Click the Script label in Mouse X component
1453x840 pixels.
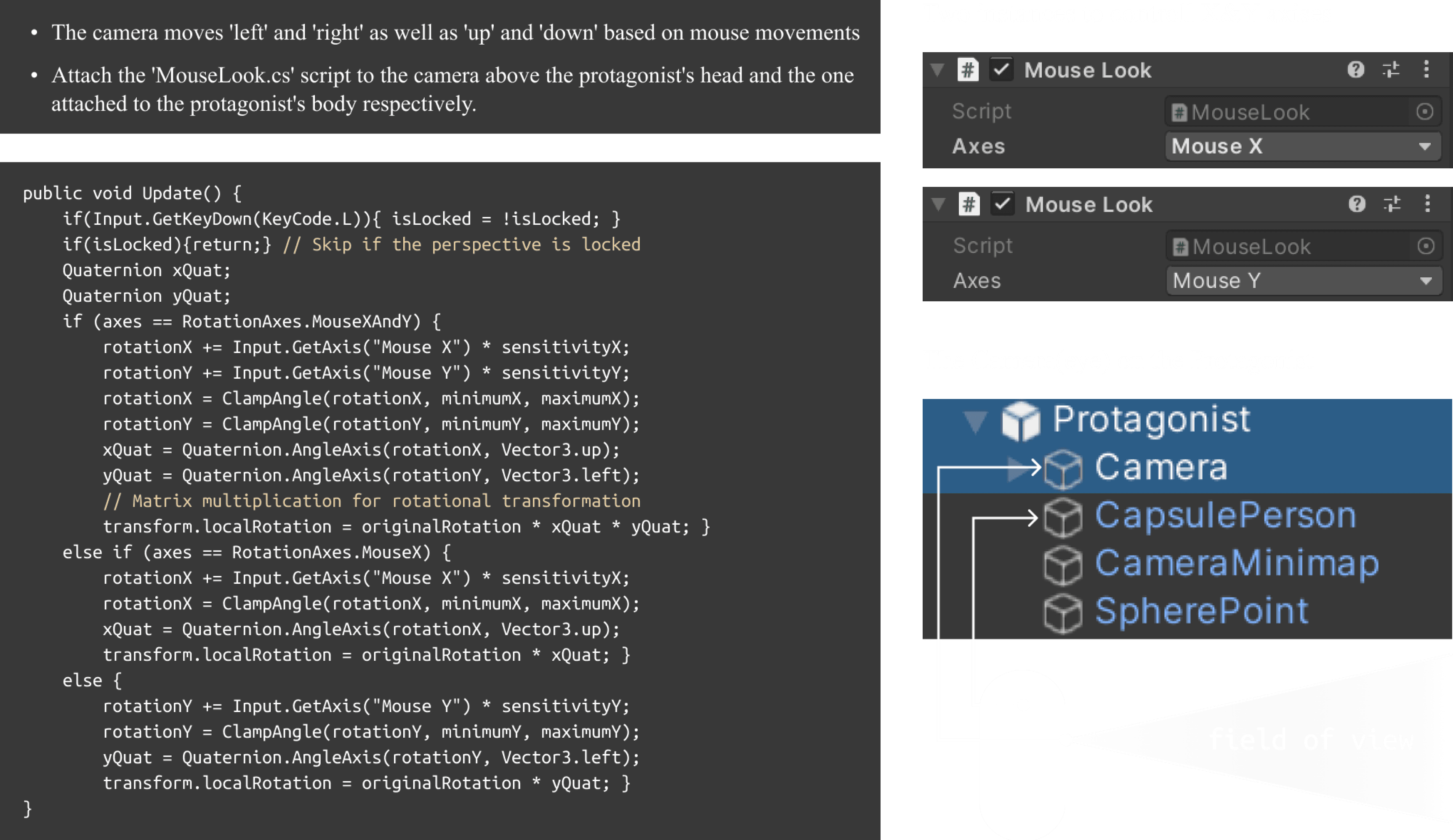pos(981,112)
